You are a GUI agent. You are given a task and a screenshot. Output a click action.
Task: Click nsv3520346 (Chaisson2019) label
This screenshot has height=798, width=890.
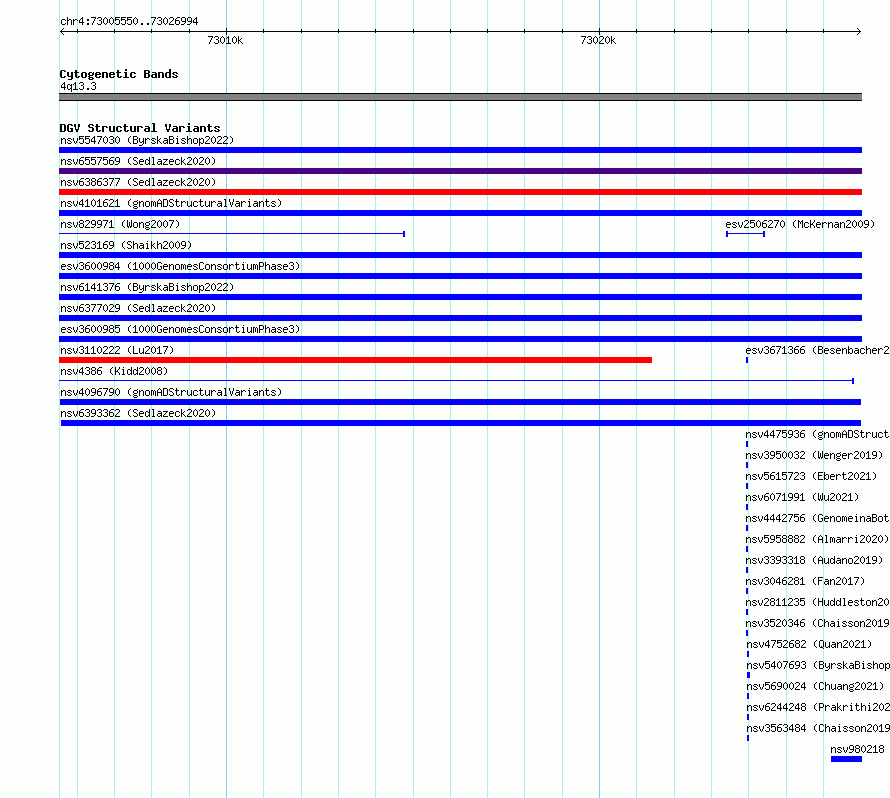pos(817,623)
